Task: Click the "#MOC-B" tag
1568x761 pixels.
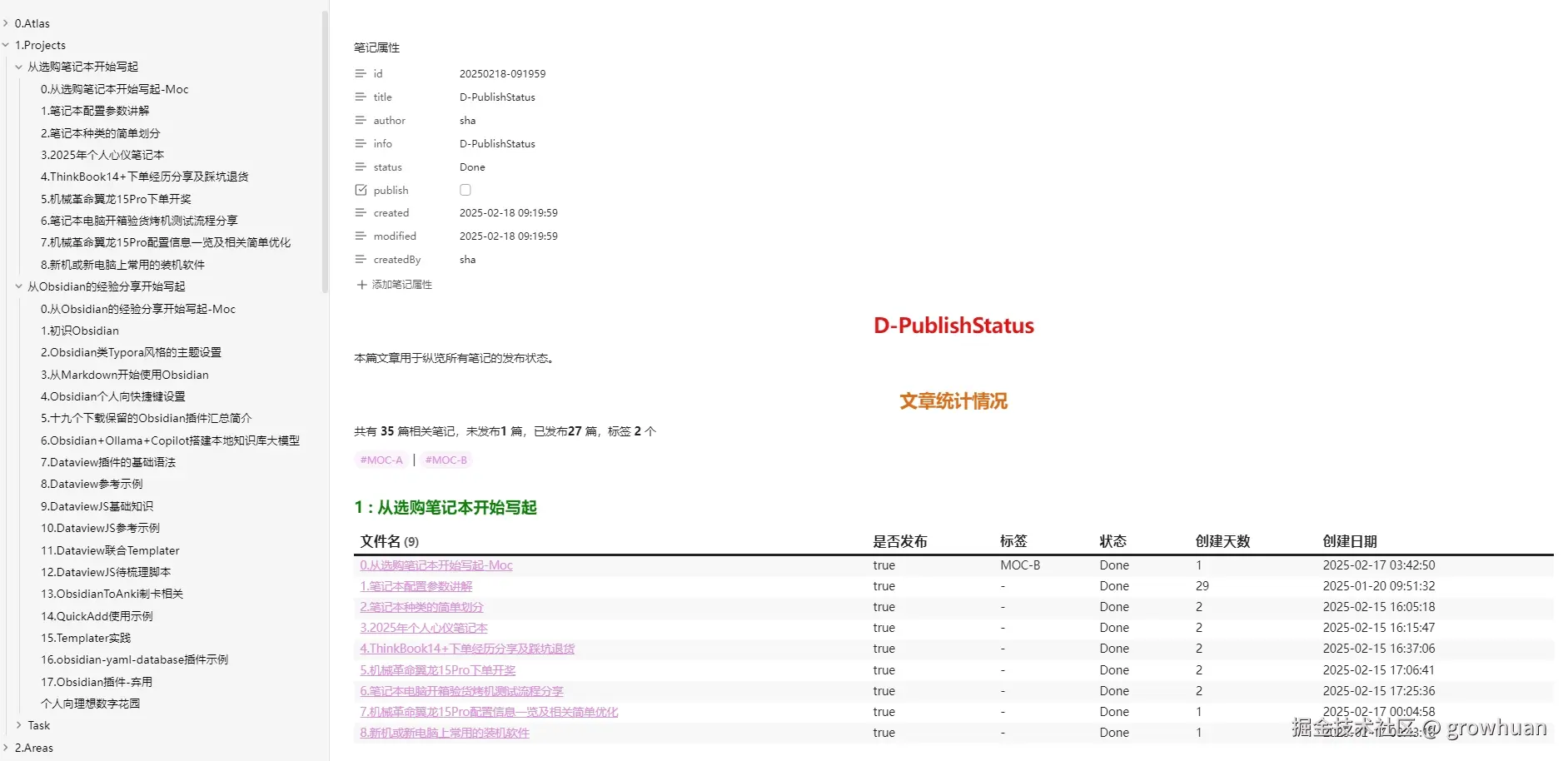Action: 446,460
